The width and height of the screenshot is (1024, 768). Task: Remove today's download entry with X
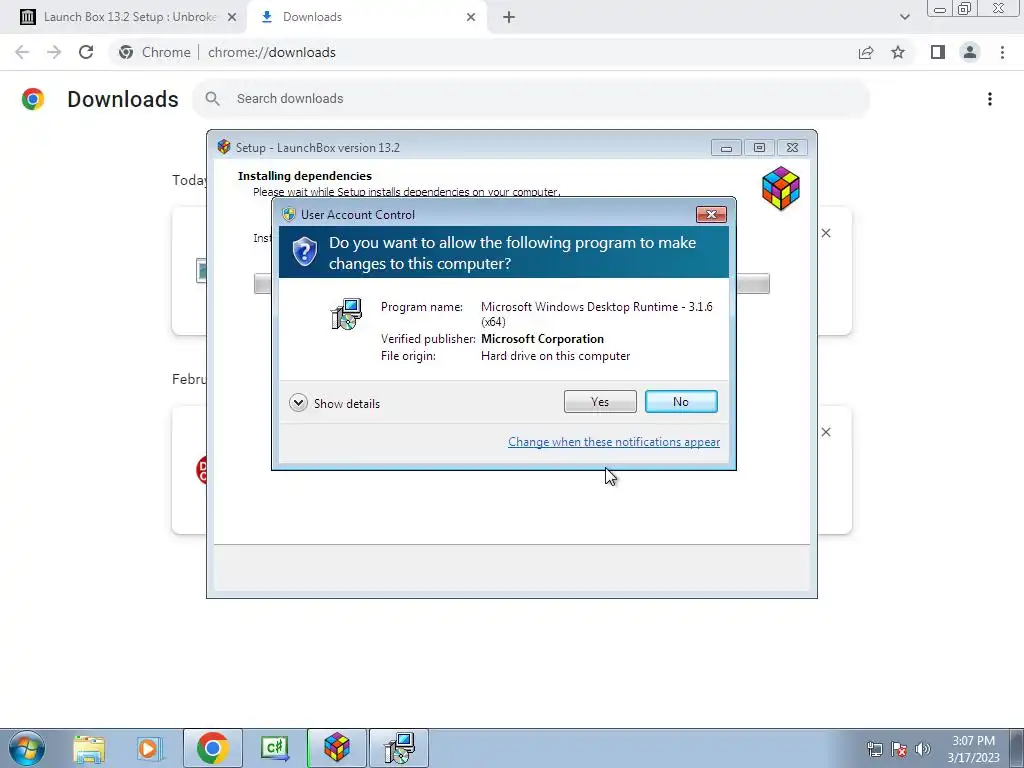point(825,233)
